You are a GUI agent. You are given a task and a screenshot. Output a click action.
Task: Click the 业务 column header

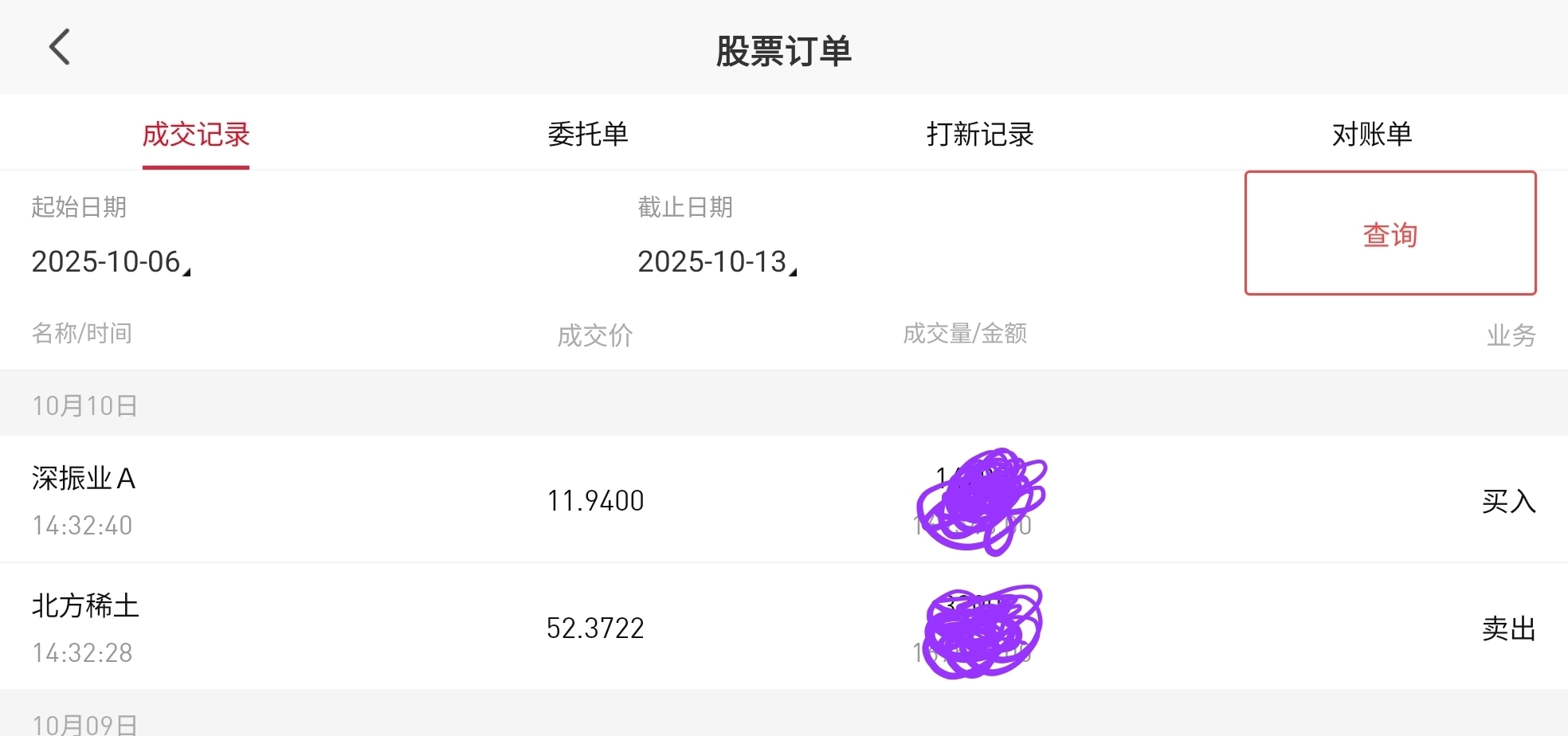click(x=1511, y=335)
